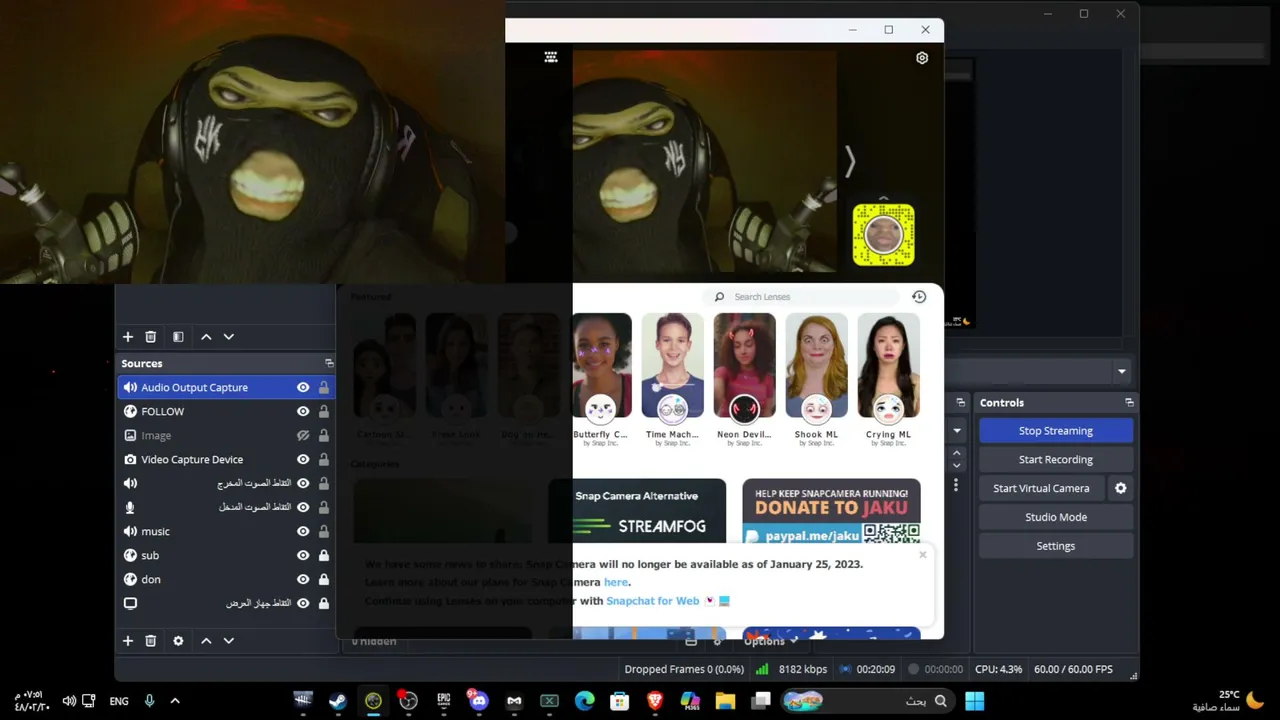Expand the dropdown above the Controls panel
Image resolution: width=1280 pixels, height=720 pixels.
[1121, 371]
